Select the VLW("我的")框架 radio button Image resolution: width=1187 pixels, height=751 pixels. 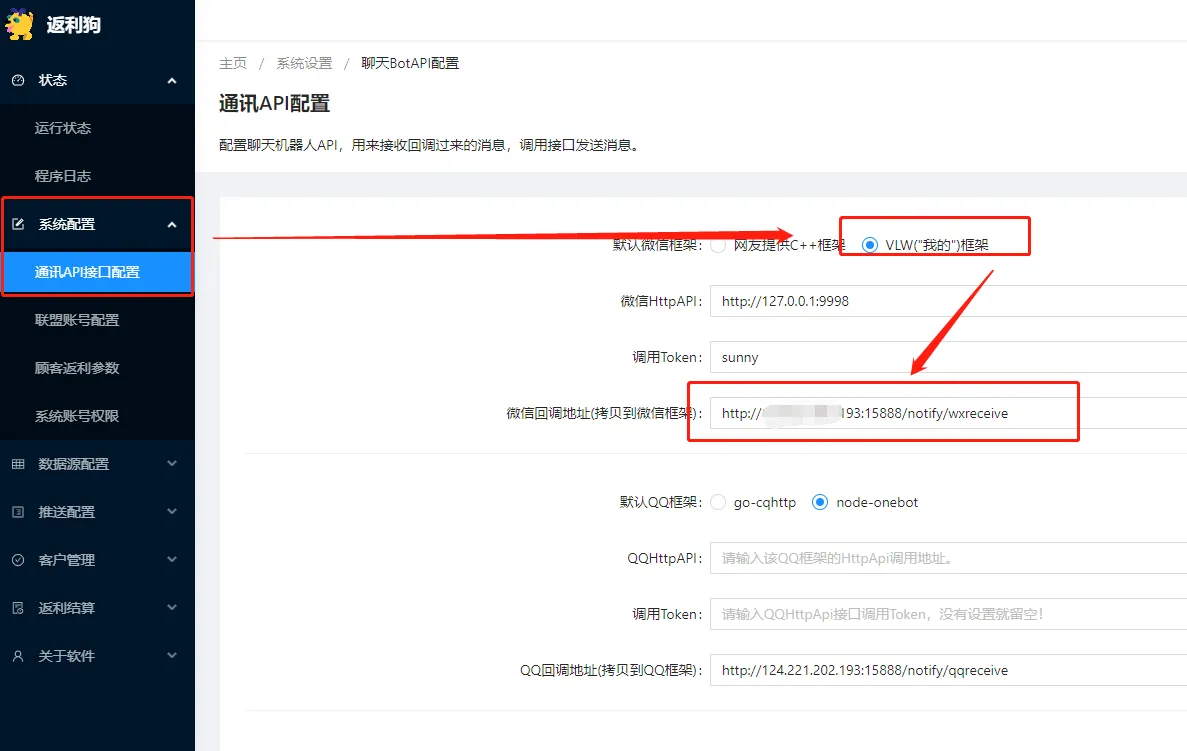point(870,245)
